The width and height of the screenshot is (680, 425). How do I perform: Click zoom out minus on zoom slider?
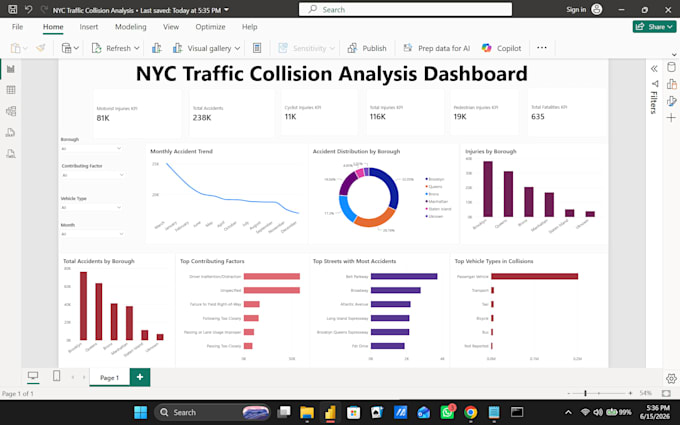[569, 393]
